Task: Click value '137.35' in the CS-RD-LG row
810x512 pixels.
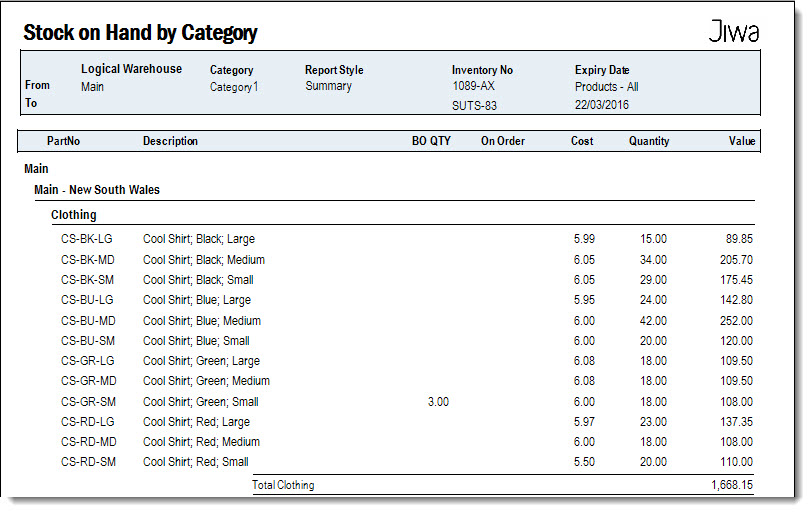Action: pyautogui.click(x=736, y=422)
